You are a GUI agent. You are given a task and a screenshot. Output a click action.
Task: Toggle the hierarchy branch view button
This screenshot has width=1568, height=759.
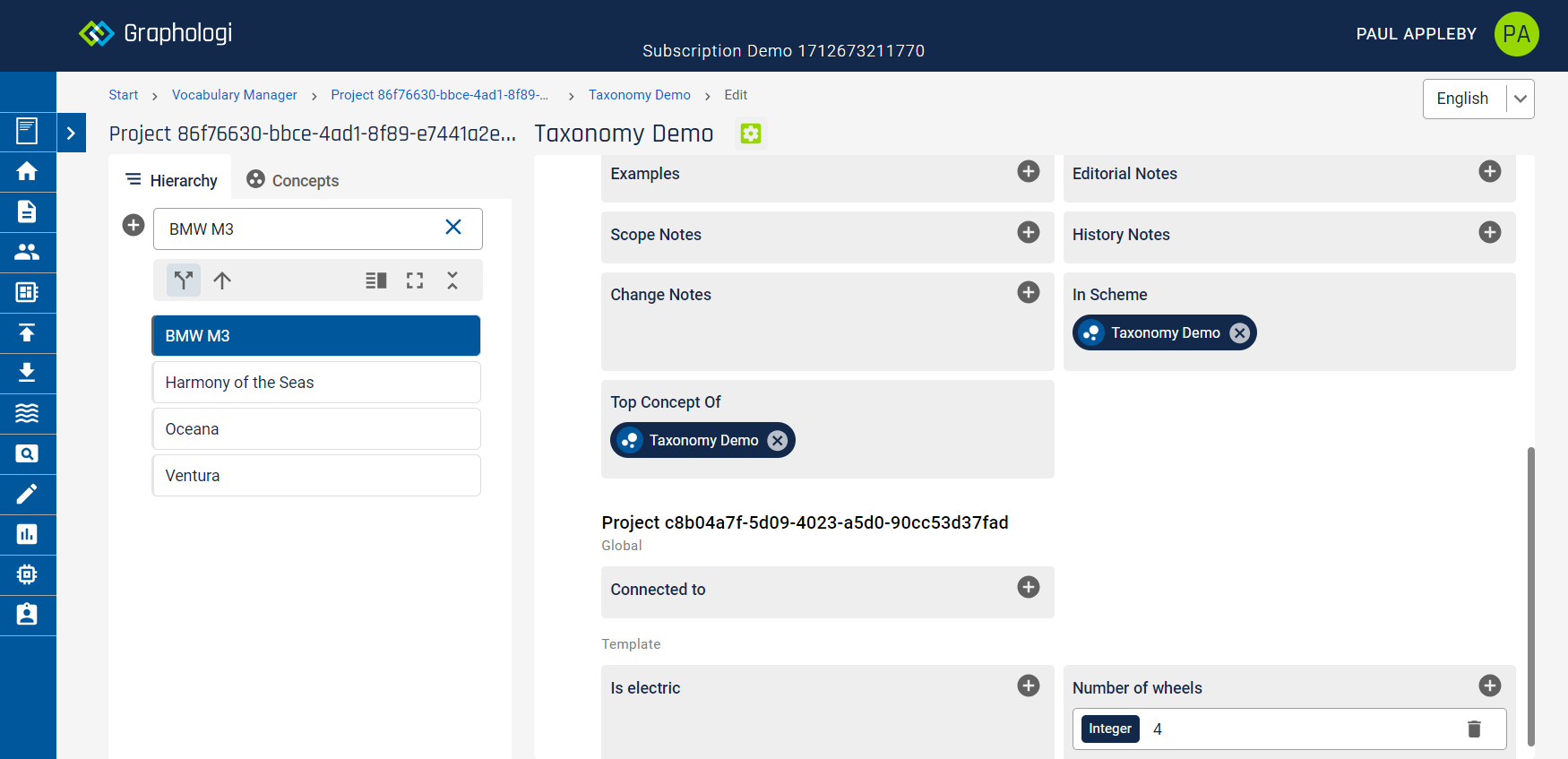pos(184,280)
